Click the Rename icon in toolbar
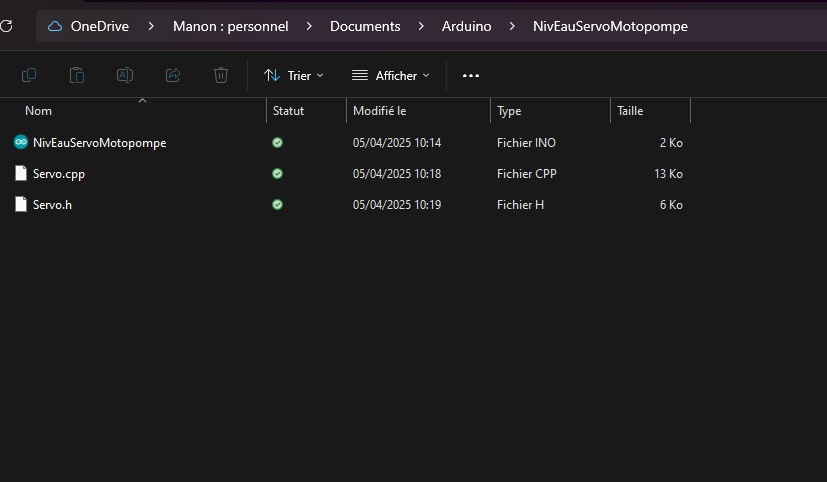Screen dimensions: 827x482 125,75
